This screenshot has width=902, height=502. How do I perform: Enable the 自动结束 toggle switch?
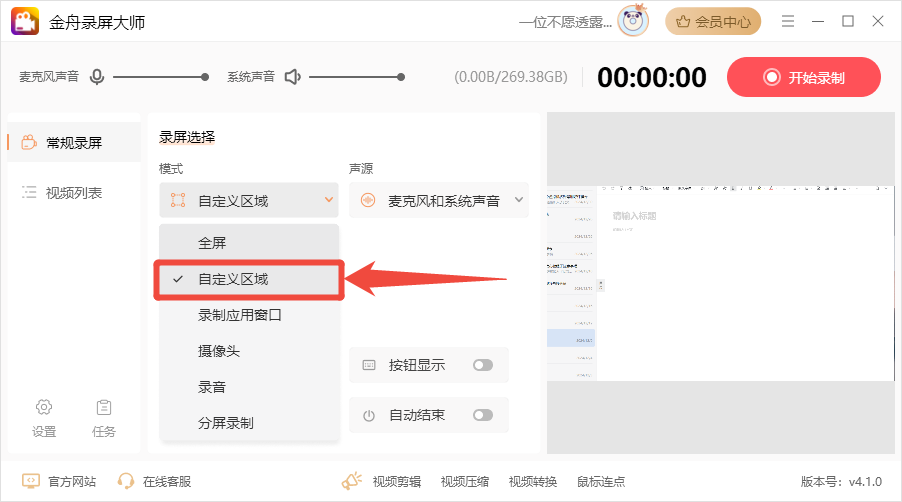(x=483, y=415)
